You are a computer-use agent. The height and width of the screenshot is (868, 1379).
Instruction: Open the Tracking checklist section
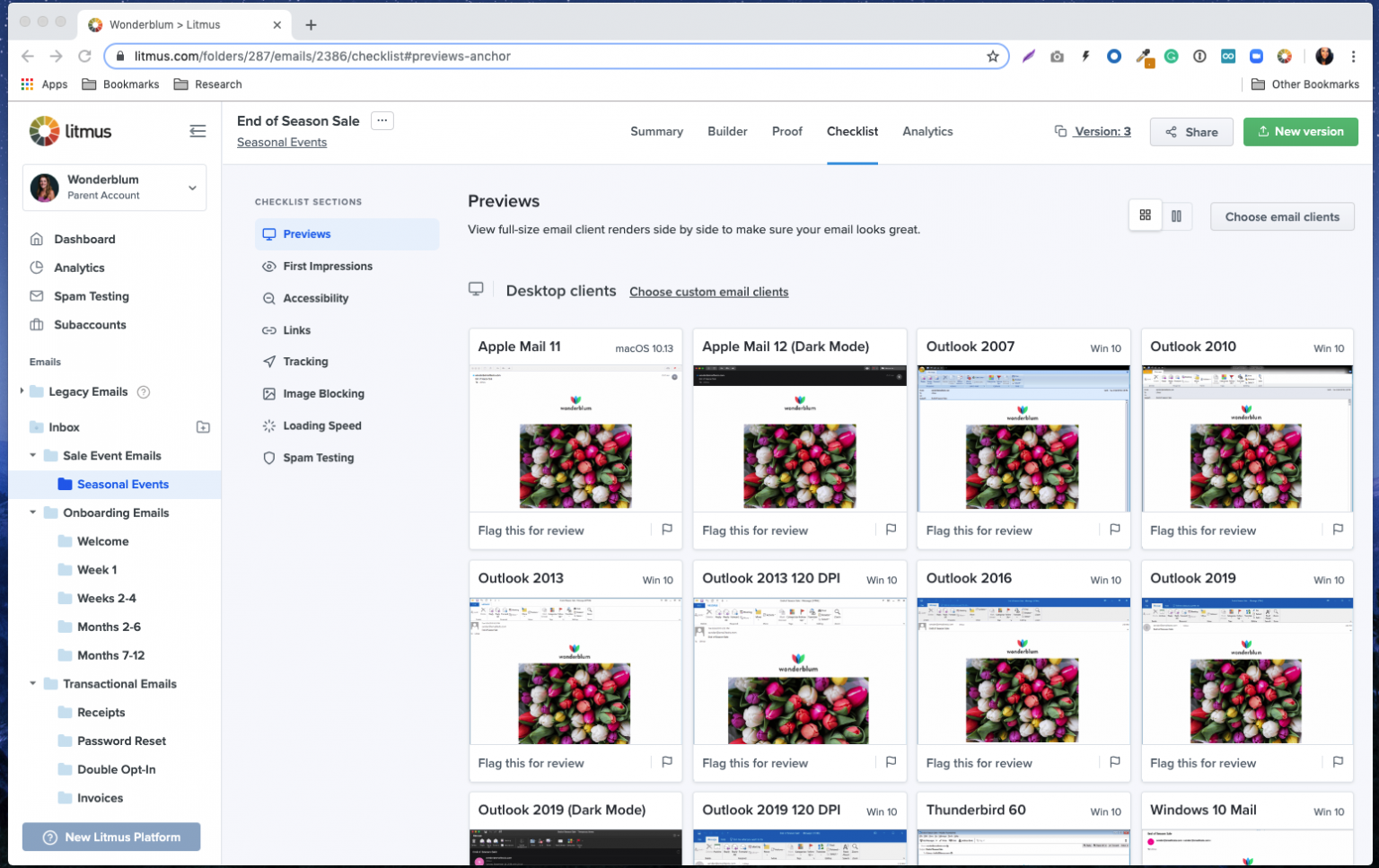coord(304,361)
